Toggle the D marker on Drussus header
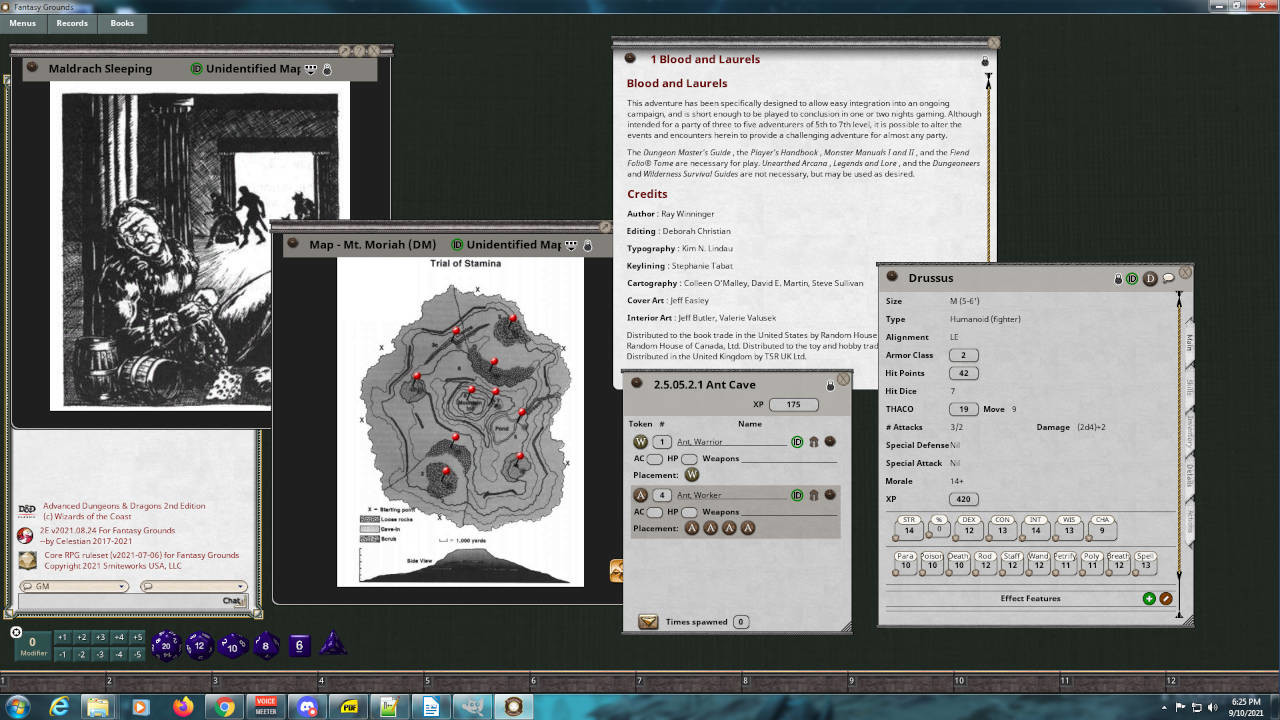The width and height of the screenshot is (1280, 720). pos(1150,279)
